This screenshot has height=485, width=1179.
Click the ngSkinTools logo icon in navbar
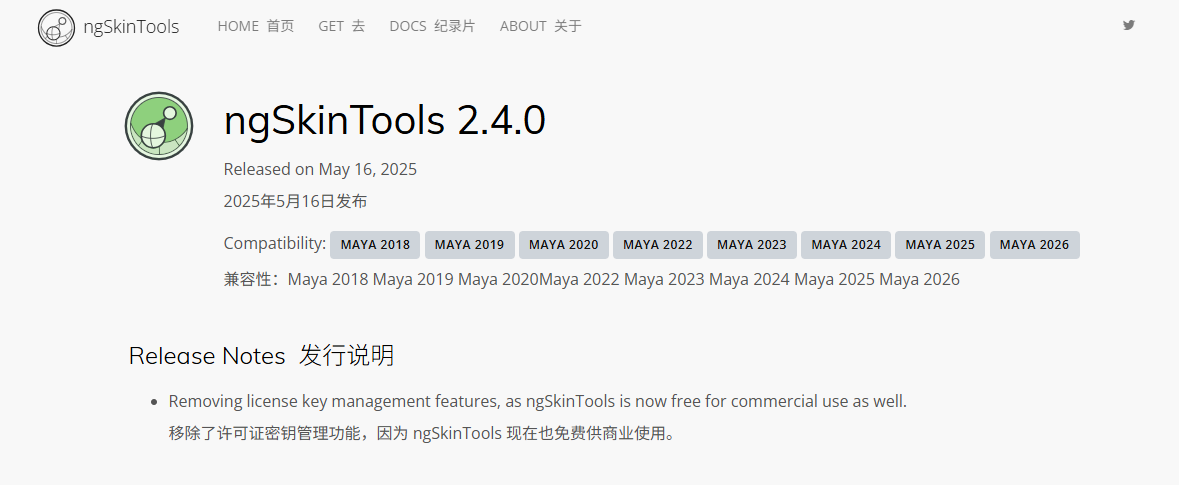pyautogui.click(x=57, y=27)
